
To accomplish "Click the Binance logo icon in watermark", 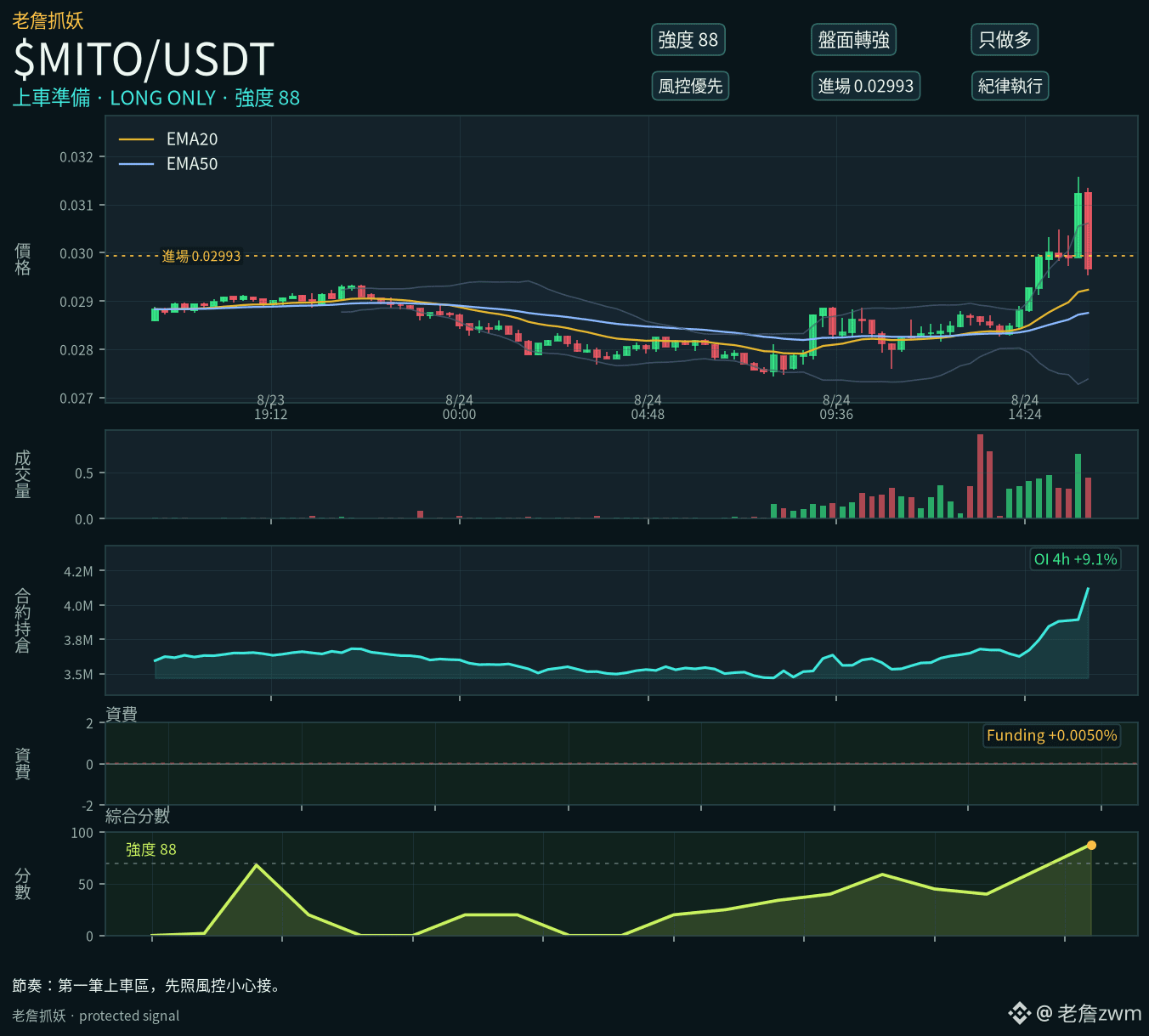I will pyautogui.click(x=1019, y=1013).
